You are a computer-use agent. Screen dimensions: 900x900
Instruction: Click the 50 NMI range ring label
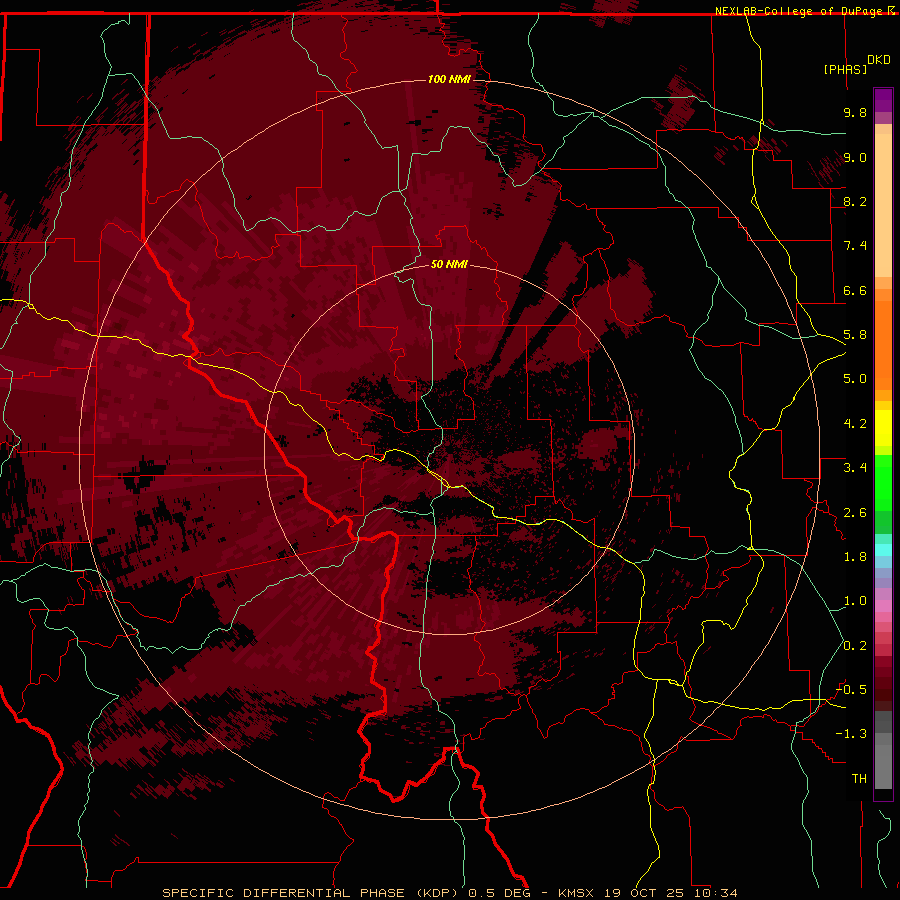click(x=449, y=264)
